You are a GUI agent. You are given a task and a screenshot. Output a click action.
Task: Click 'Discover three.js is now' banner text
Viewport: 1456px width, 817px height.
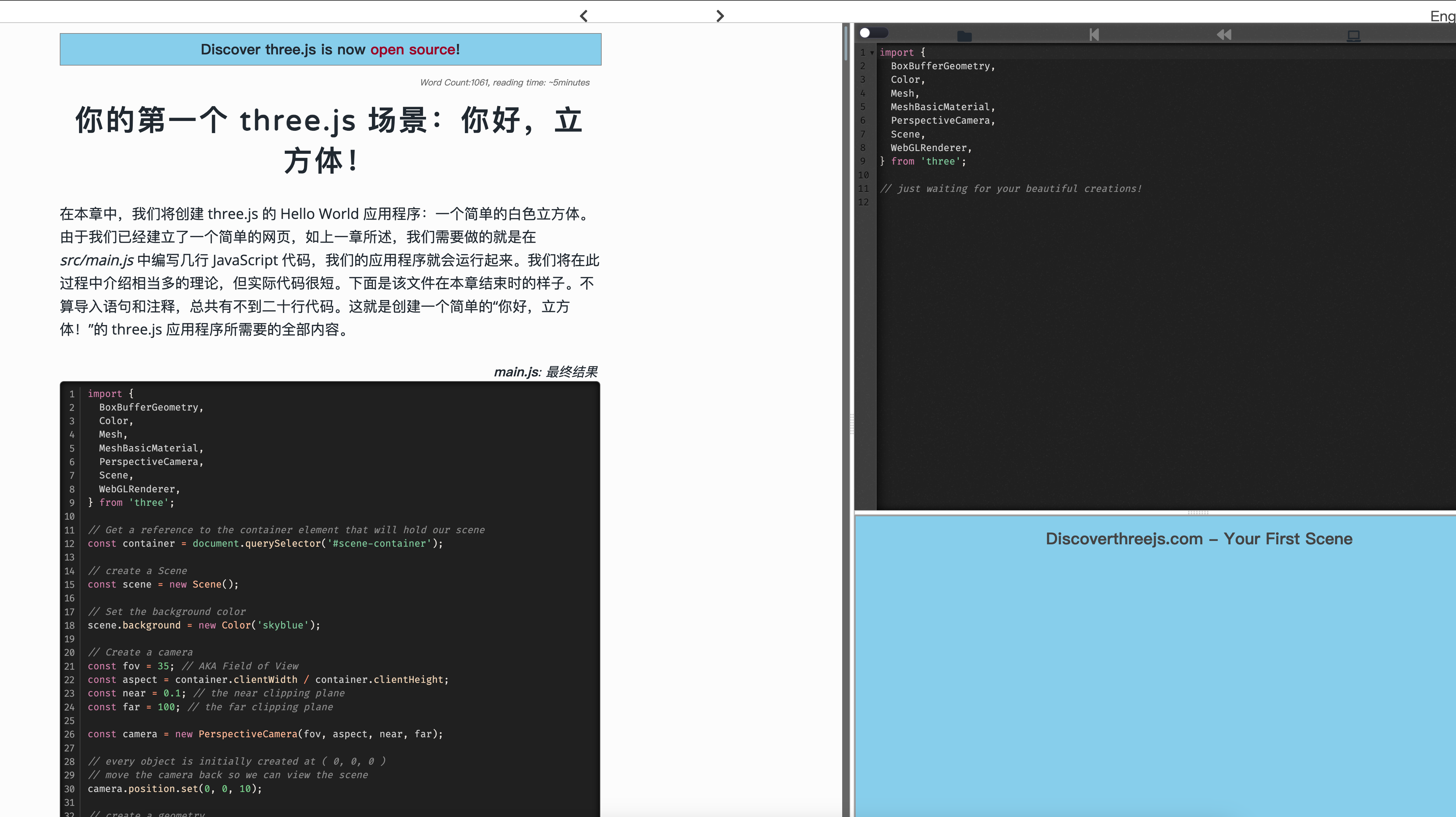(283, 50)
